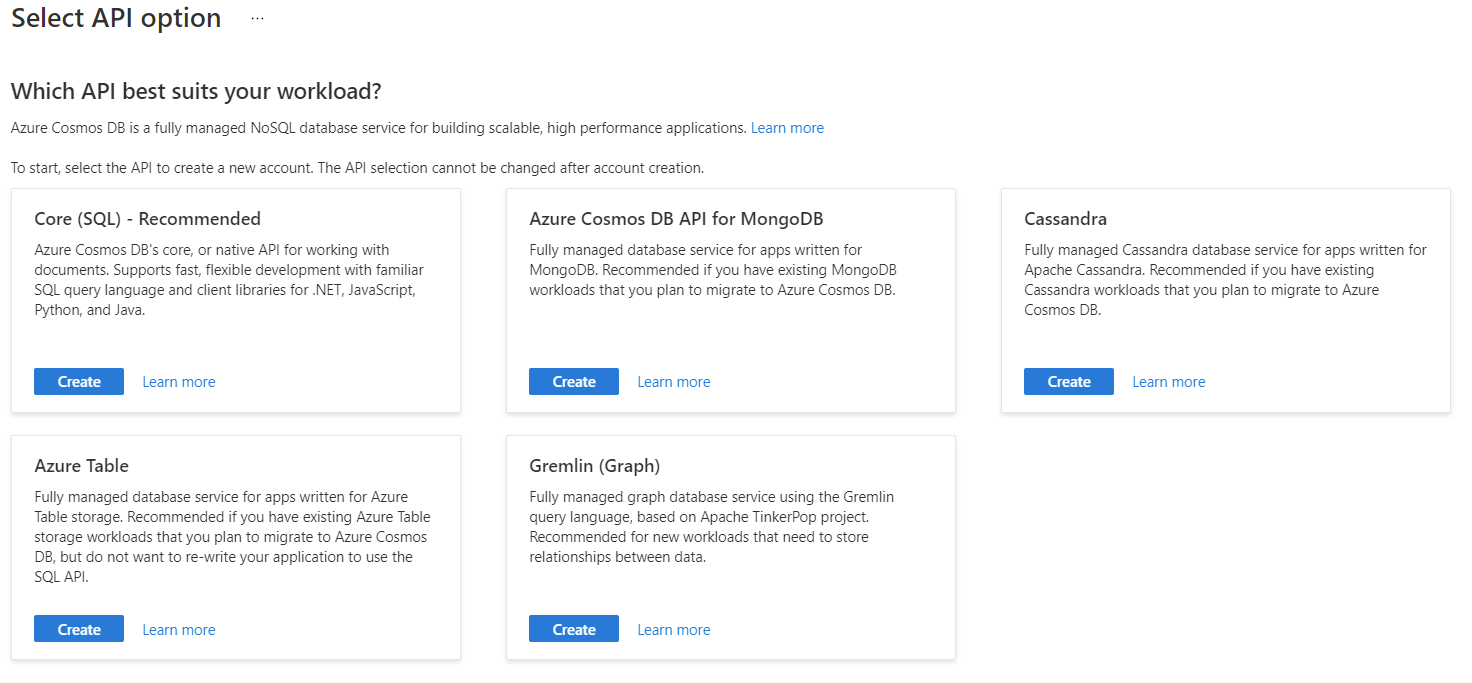This screenshot has height=683, width=1472.
Task: Open Learn more for the MongoDB API
Action: tap(673, 381)
